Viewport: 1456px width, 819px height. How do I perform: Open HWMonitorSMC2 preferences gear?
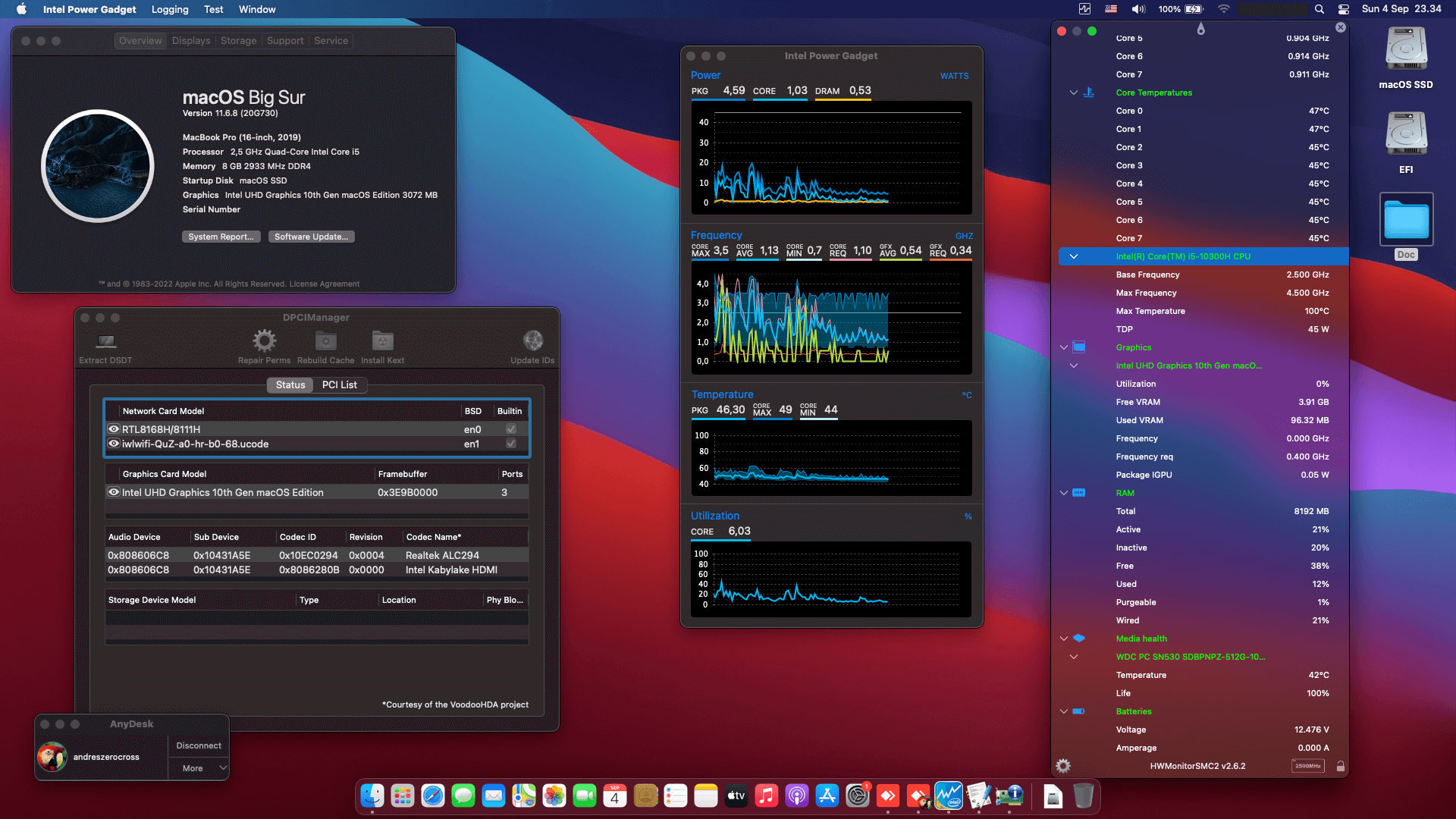(1062, 766)
